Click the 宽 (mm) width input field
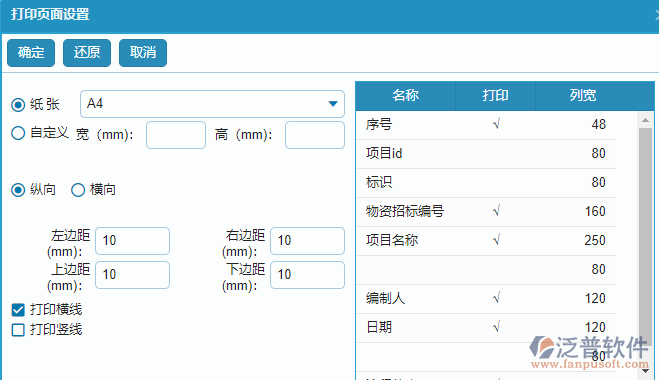This screenshot has width=659, height=380. [176, 135]
